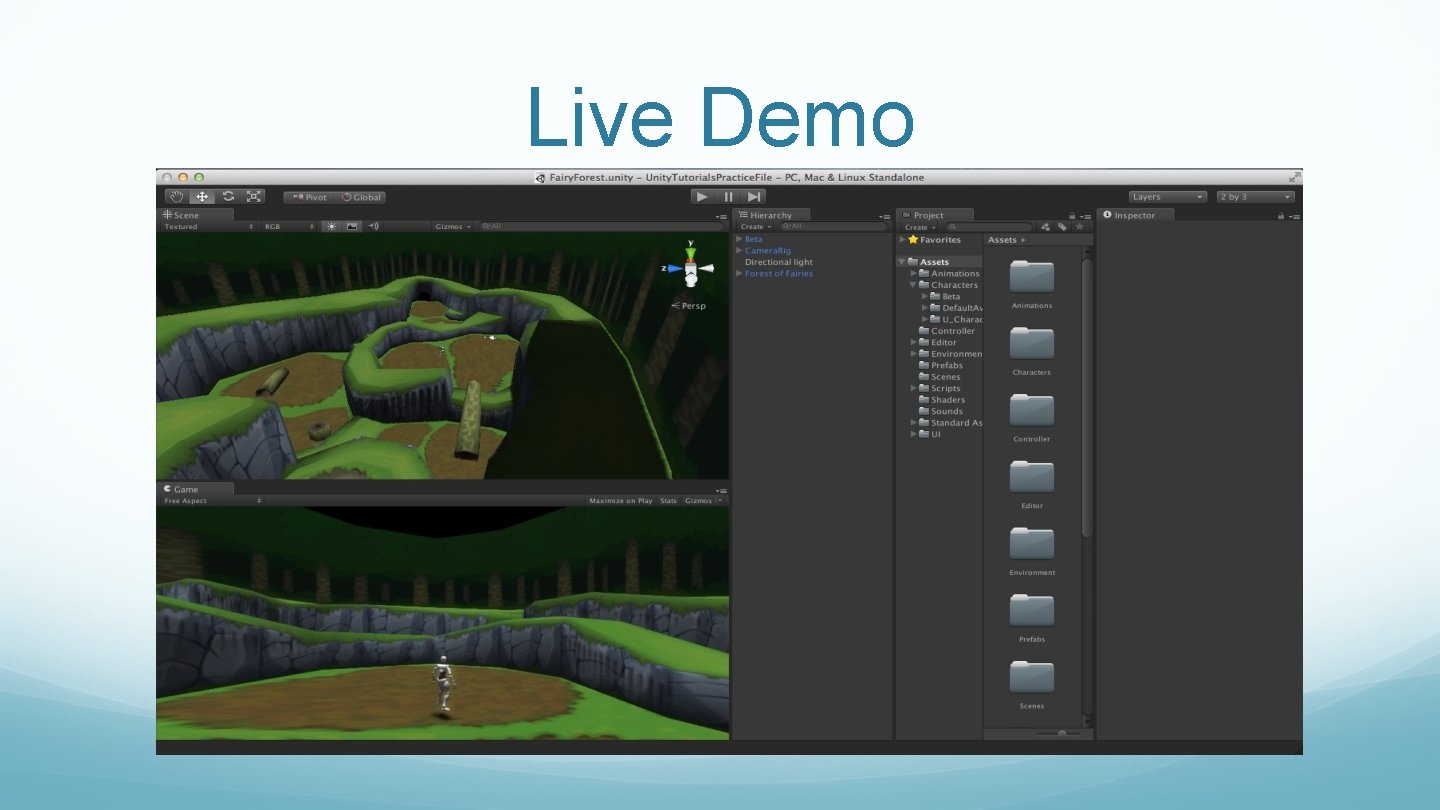Click the Favorites star in the Project panel

(913, 239)
